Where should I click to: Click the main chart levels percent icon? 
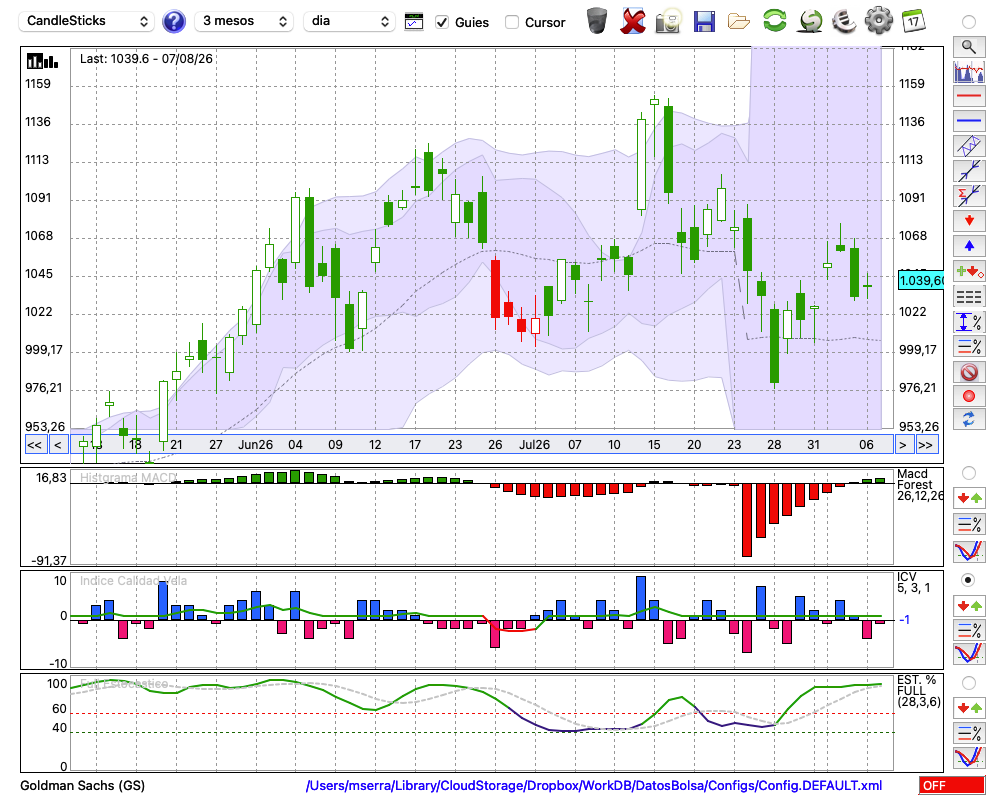969,346
